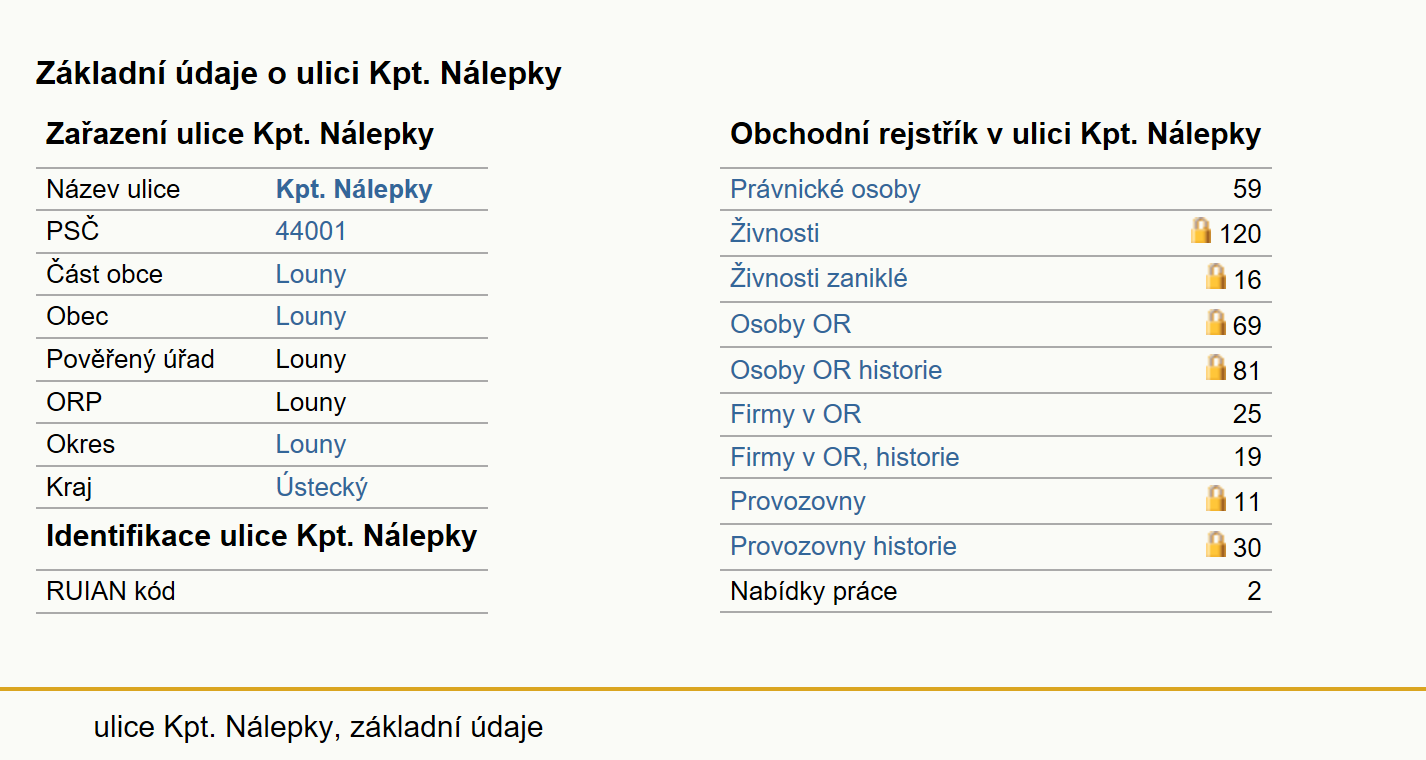Click Louny link in Část obce row

[x=311, y=274]
